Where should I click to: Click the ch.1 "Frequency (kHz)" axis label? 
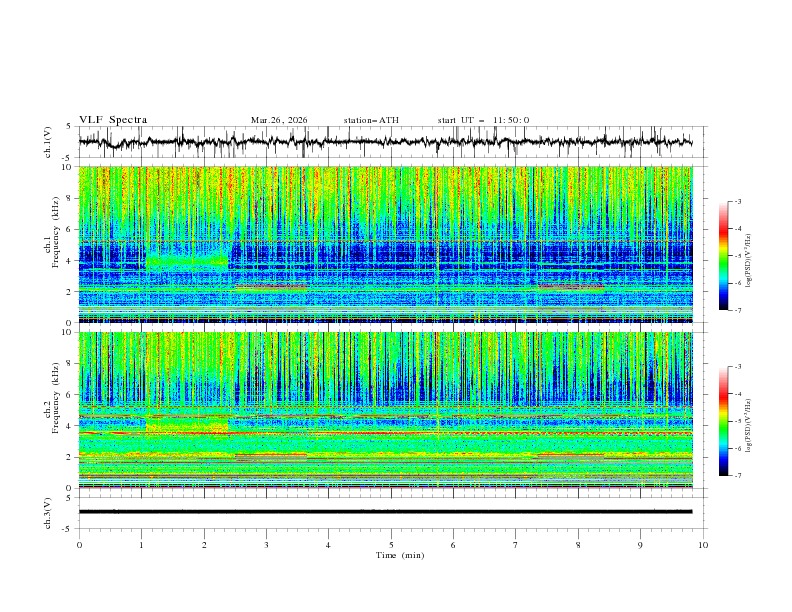(x=55, y=233)
